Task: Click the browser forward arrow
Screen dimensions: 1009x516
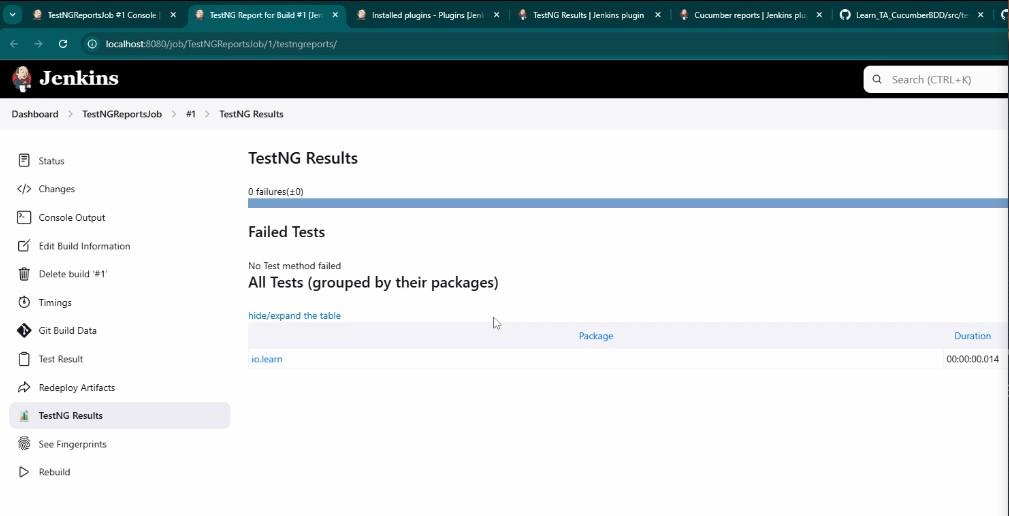Action: [x=38, y=44]
